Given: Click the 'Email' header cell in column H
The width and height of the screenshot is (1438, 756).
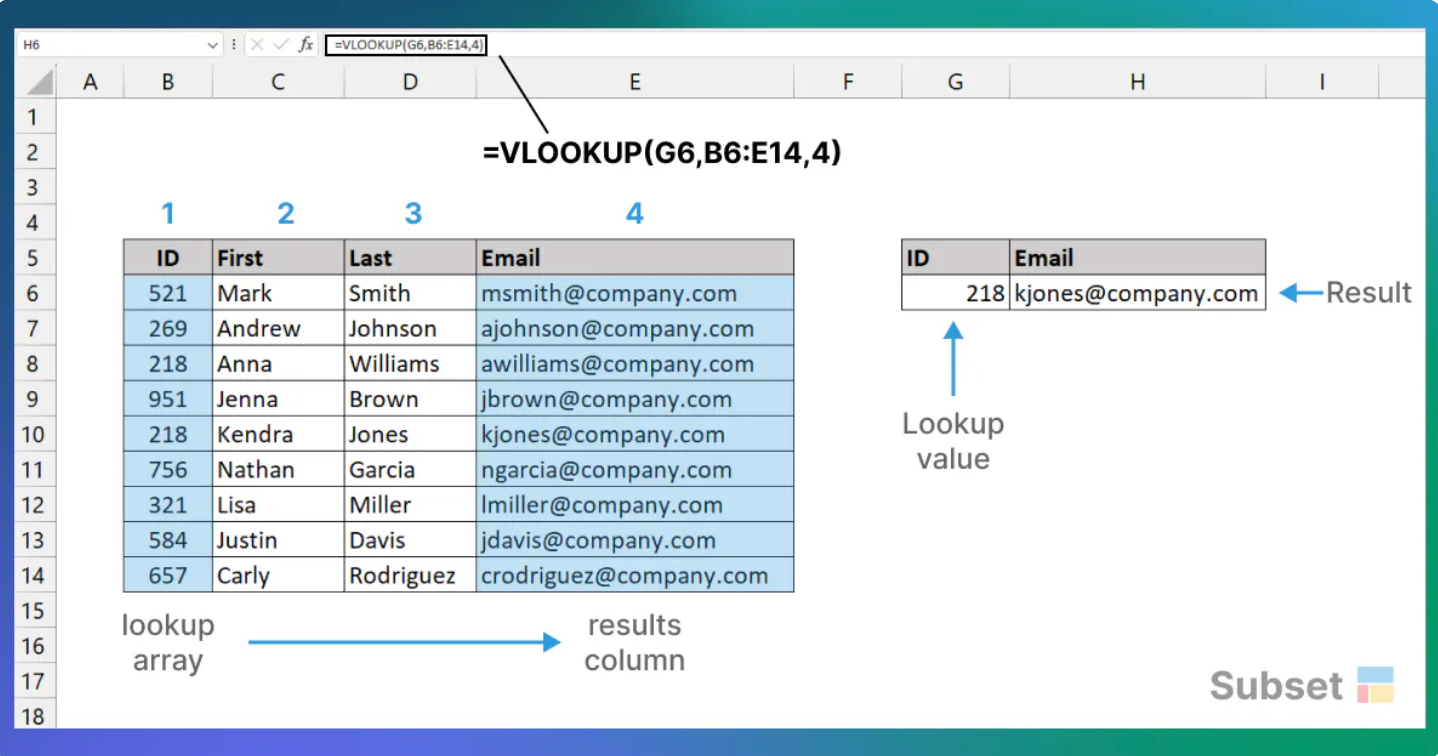Looking at the screenshot, I should coord(1138,258).
